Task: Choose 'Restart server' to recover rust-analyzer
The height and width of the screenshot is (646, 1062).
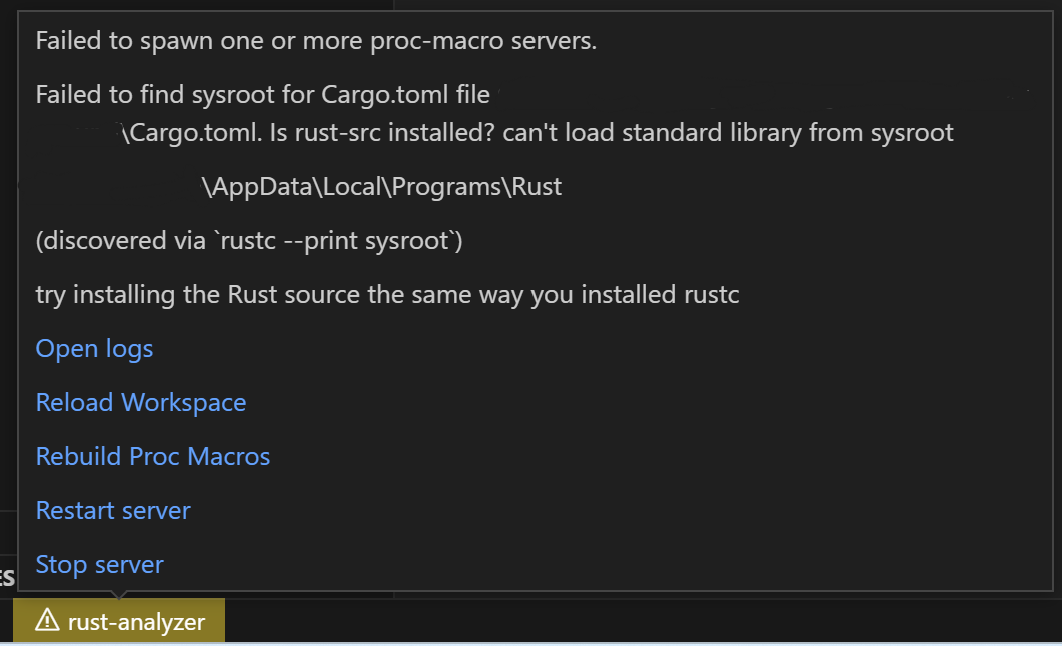Action: point(112,510)
